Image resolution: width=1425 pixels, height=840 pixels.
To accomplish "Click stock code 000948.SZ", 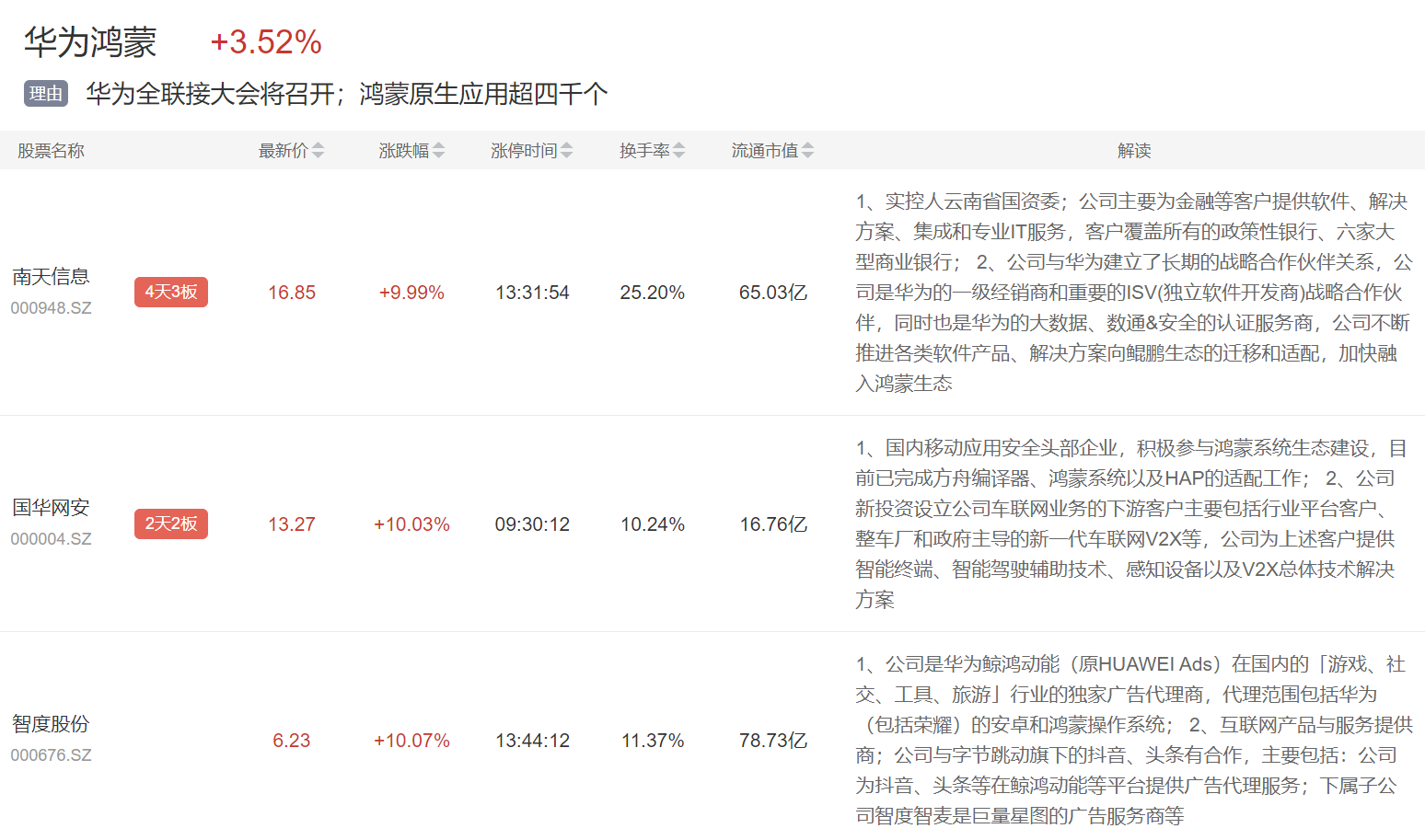I will pyautogui.click(x=51, y=308).
